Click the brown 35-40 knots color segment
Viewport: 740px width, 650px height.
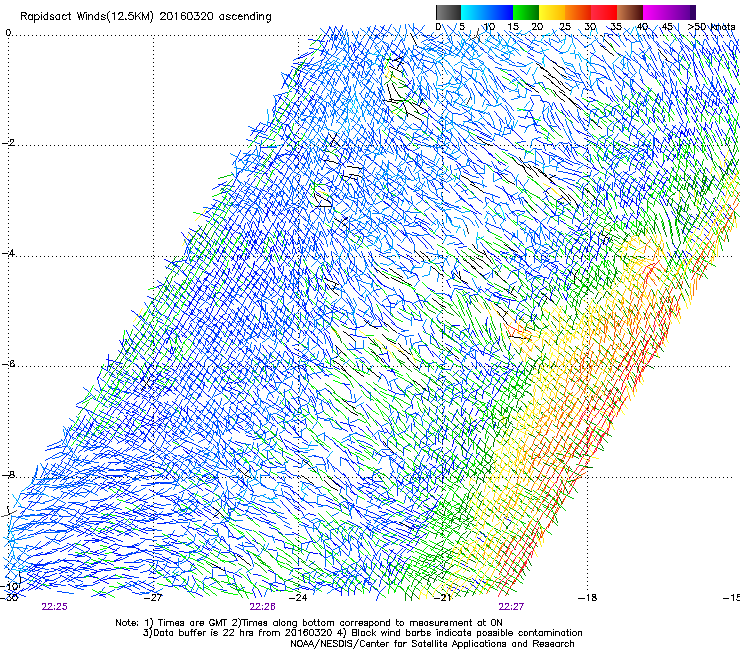tap(630, 12)
